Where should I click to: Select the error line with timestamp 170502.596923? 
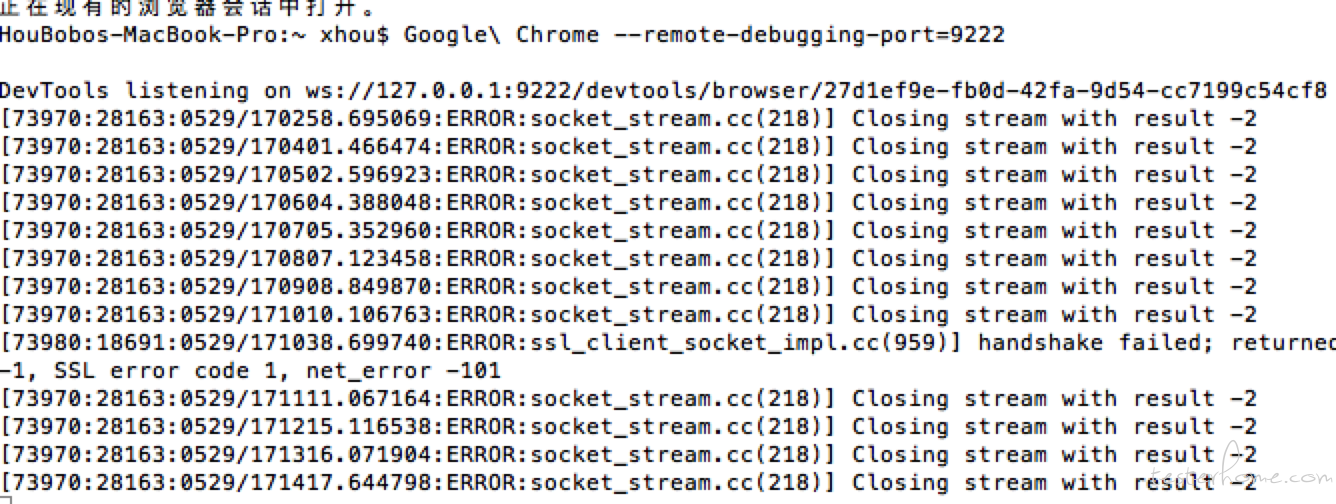[x=628, y=175]
